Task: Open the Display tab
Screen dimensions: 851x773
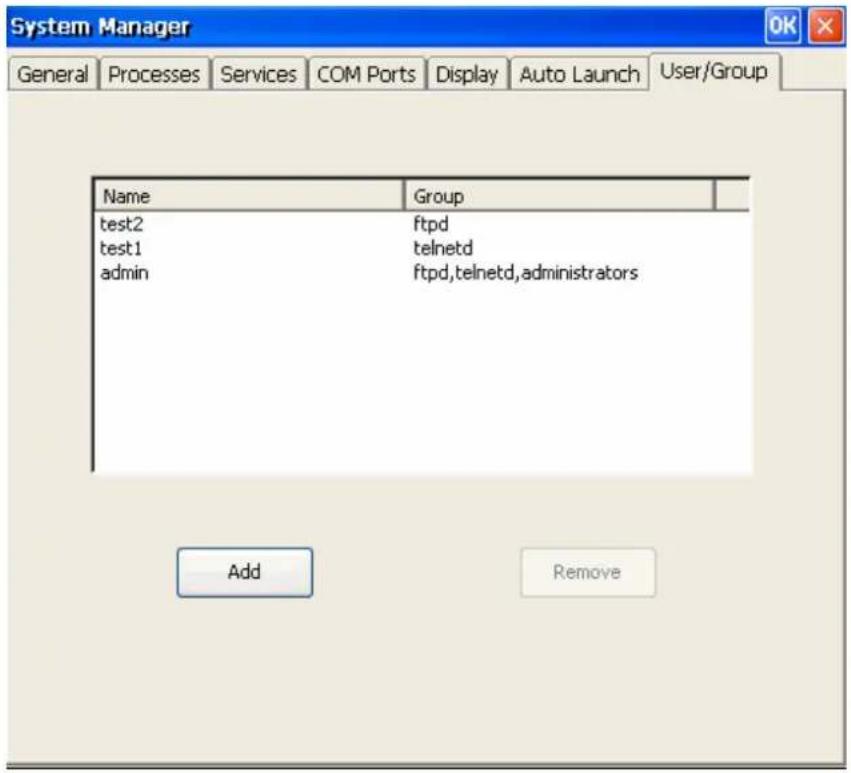Action: coord(467,74)
